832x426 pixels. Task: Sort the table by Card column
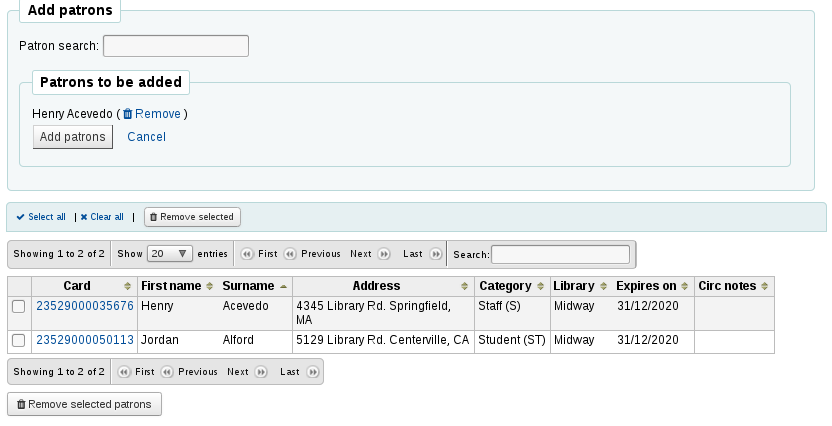click(77, 286)
